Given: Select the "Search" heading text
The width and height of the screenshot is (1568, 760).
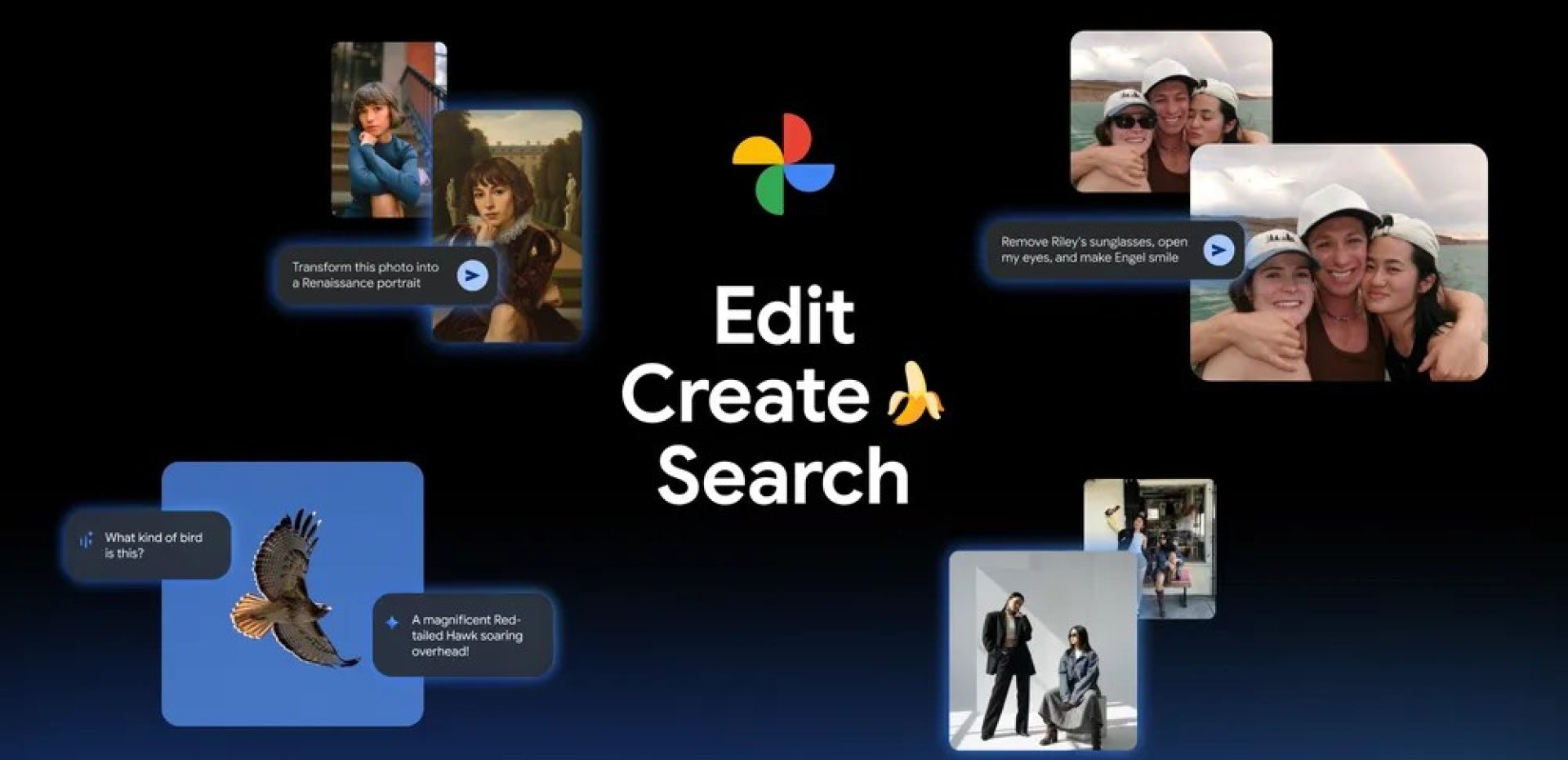Looking at the screenshot, I should (782, 476).
